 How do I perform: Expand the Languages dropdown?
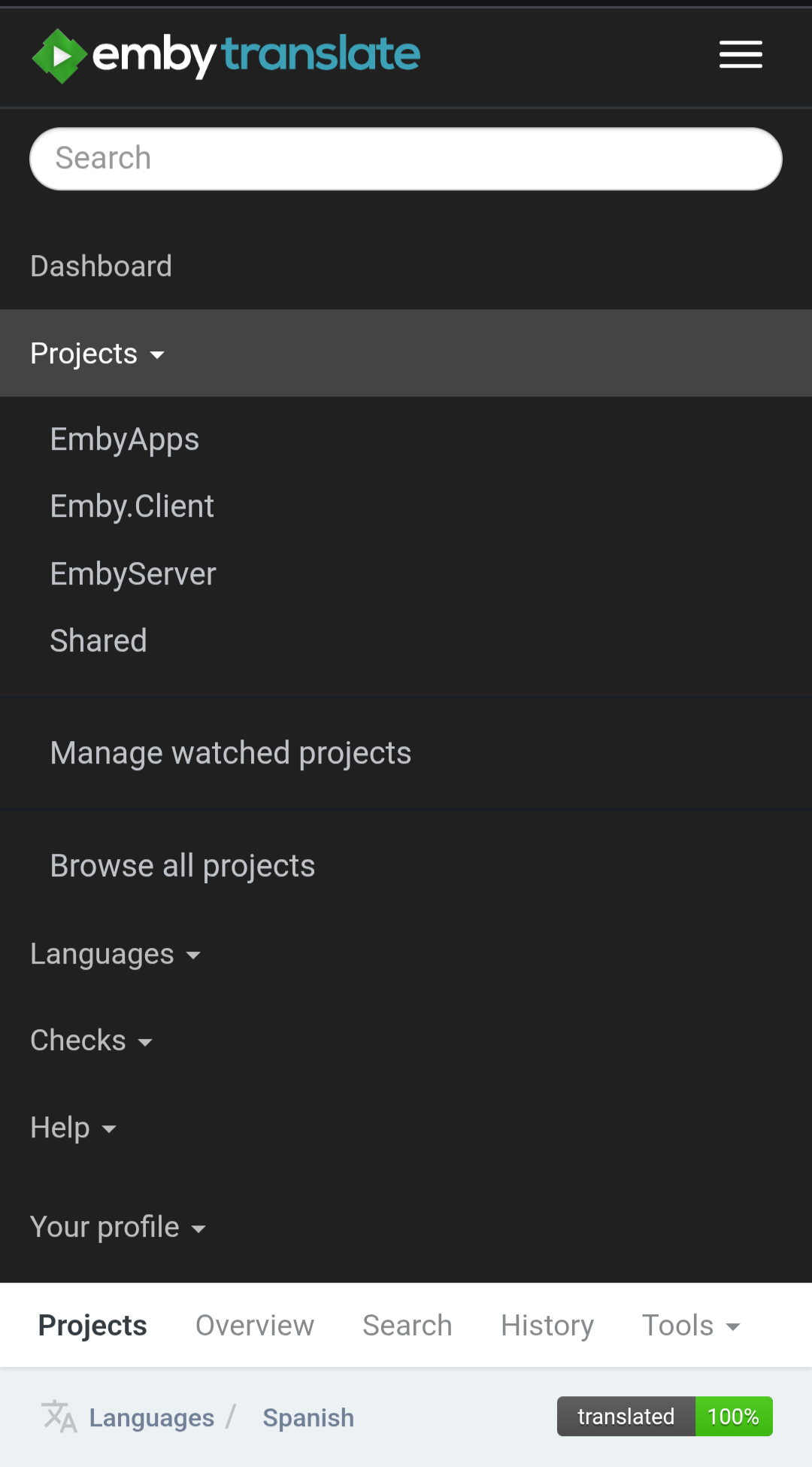115,954
